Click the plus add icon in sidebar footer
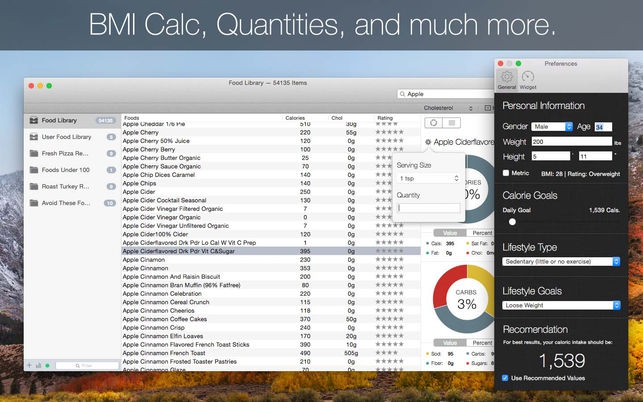Image resolution: width=643 pixels, height=402 pixels. coord(30,365)
